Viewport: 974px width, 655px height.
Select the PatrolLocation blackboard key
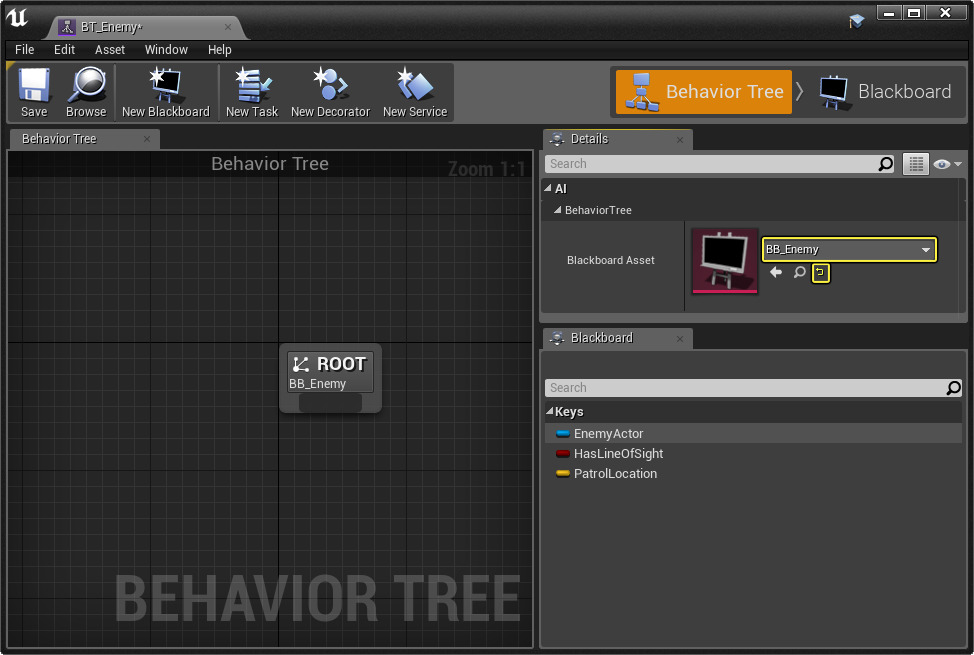(615, 474)
